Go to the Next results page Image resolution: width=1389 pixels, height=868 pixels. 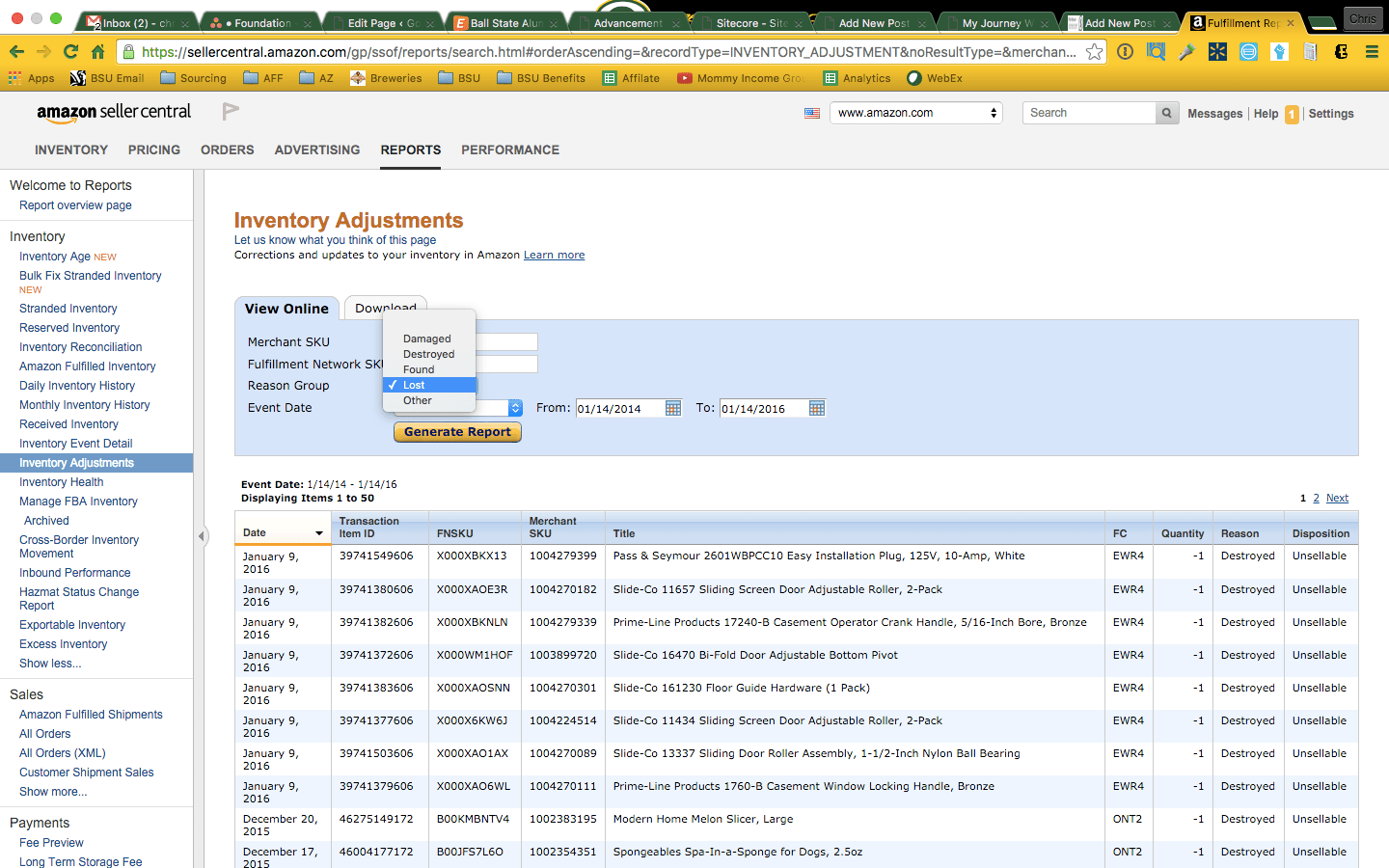[1337, 499]
